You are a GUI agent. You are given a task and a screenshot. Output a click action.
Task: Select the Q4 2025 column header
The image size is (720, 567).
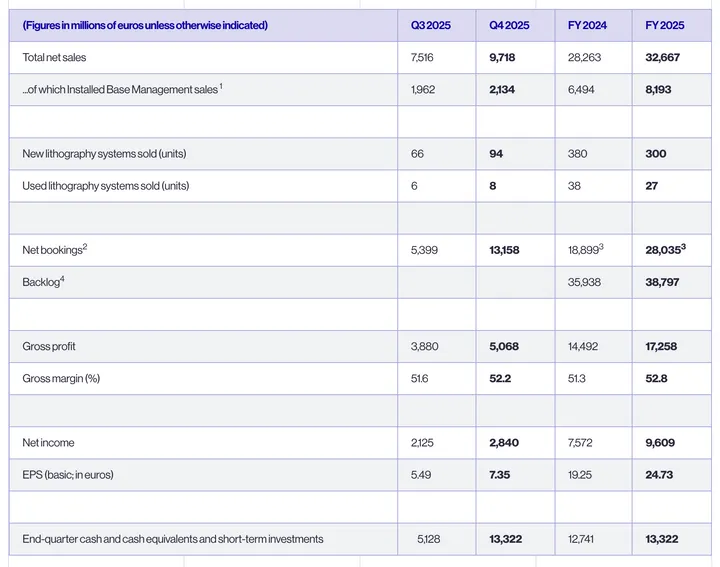point(509,25)
